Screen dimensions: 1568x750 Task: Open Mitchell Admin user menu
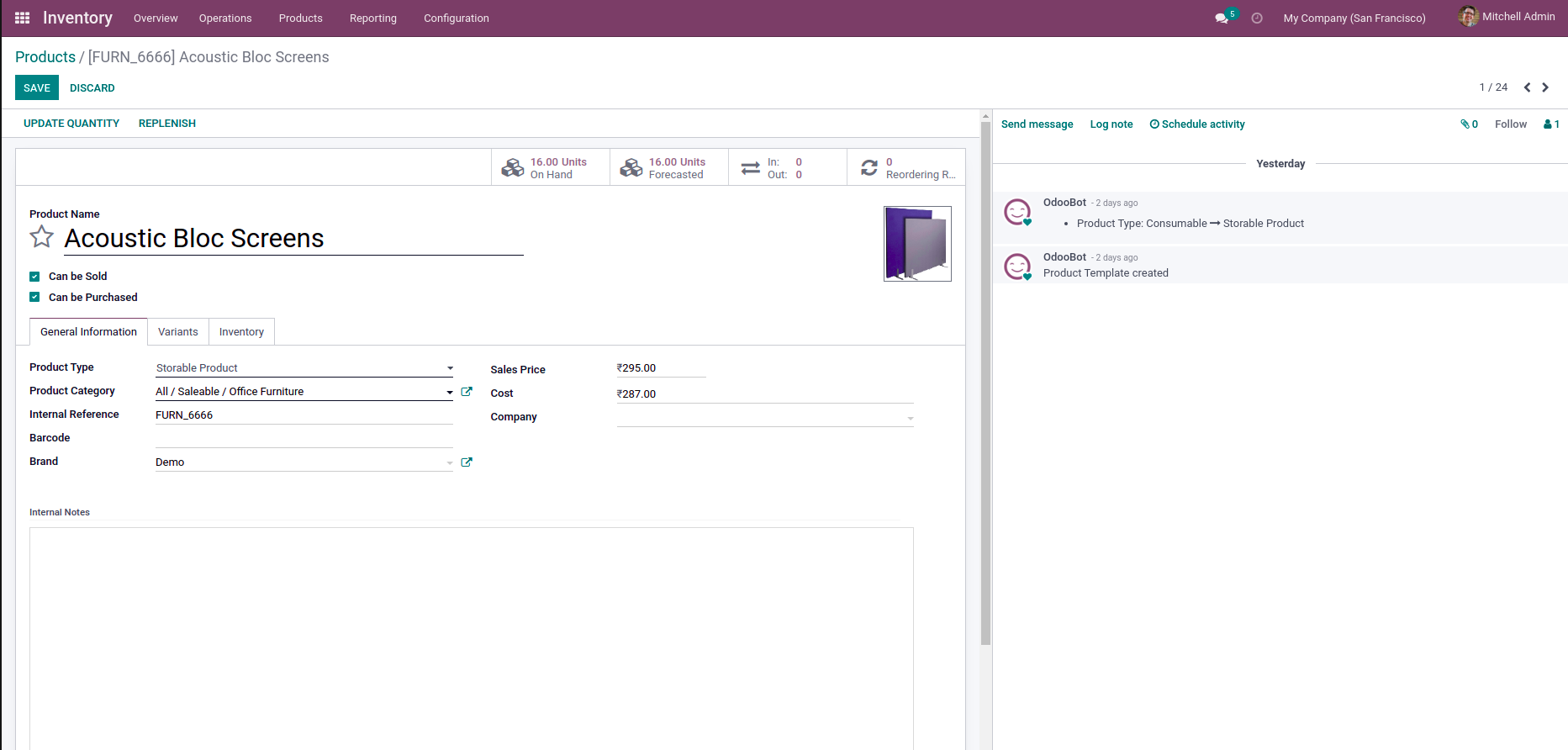1507,16
